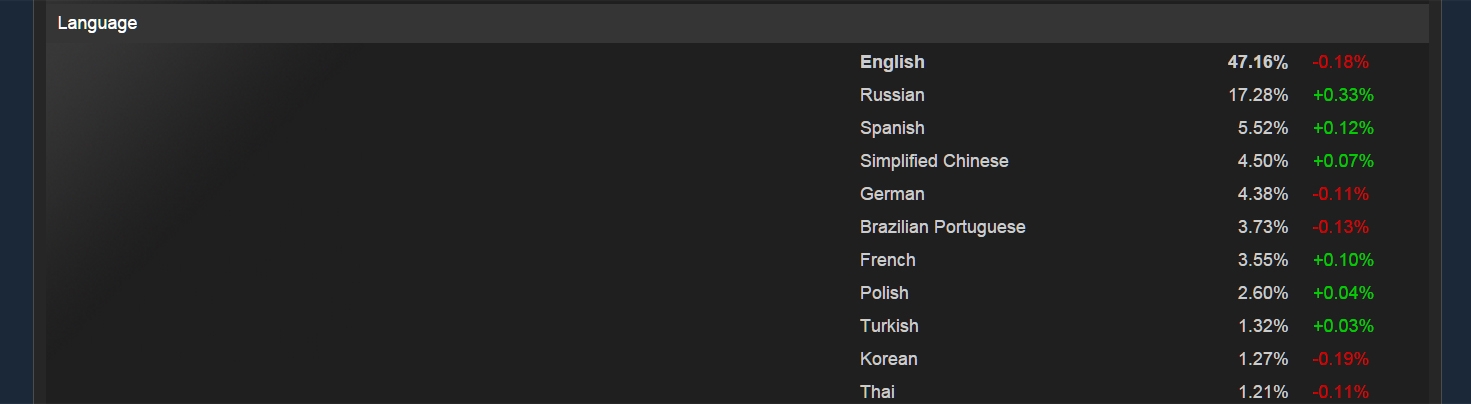This screenshot has height=404, width=1471.
Task: Click Russian's 17.28% share value
Action: (x=1258, y=95)
